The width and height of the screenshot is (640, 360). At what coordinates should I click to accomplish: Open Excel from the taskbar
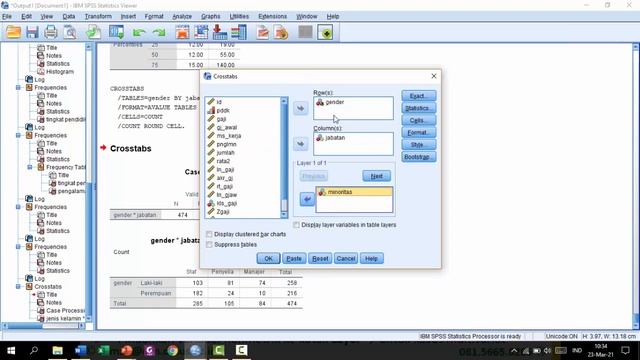103,350
